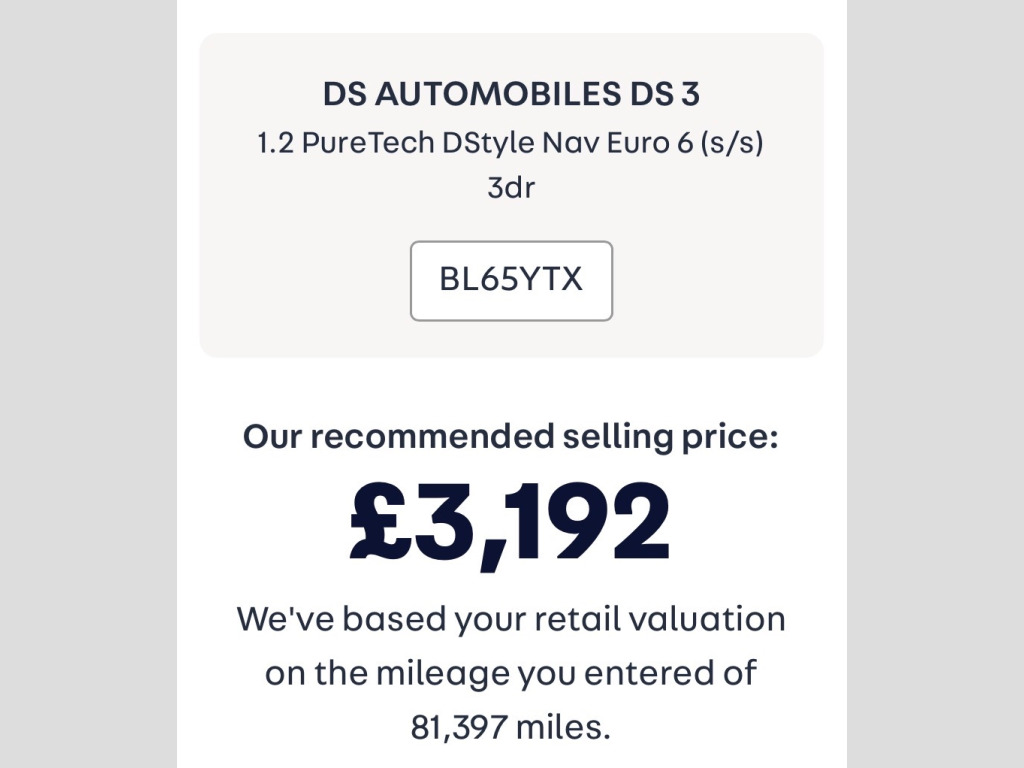Viewport: 1024px width, 768px height.
Task: Click the 3dr body style text
Action: [511, 187]
